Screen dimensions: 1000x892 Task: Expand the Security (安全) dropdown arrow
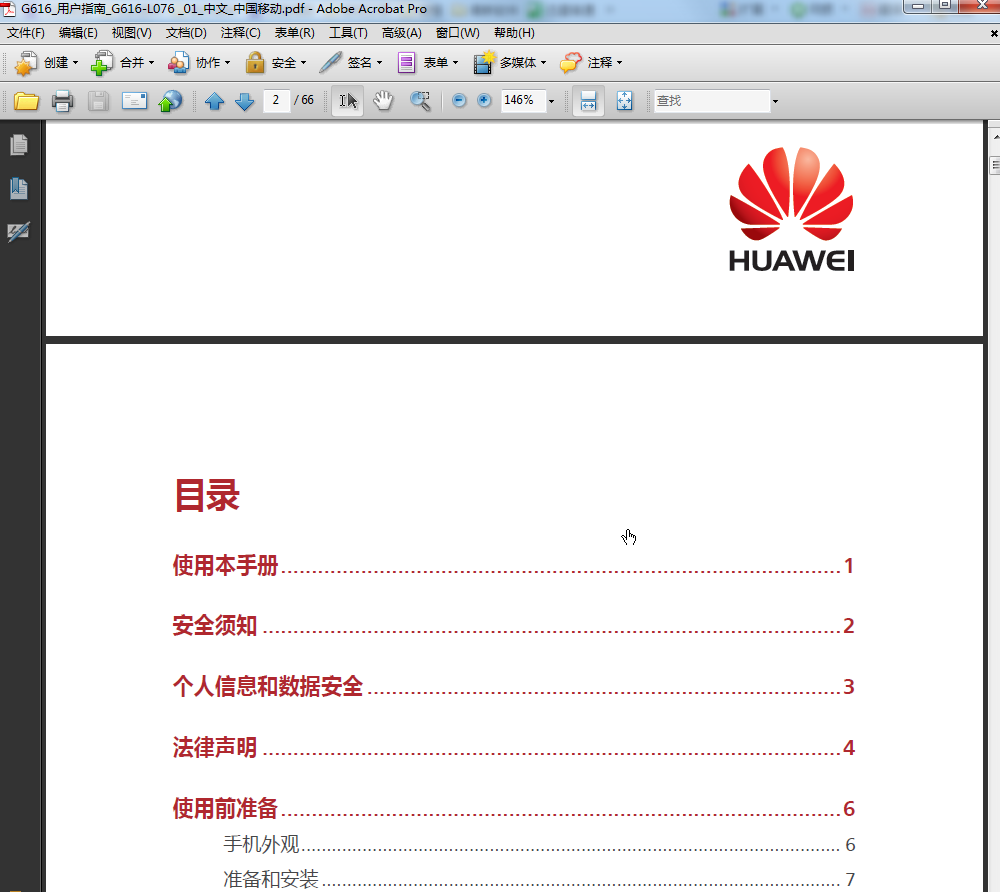pos(303,62)
